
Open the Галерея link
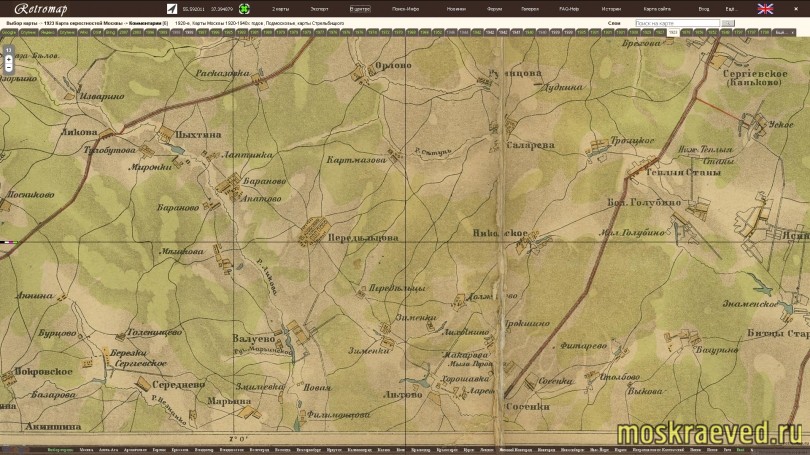coord(530,9)
